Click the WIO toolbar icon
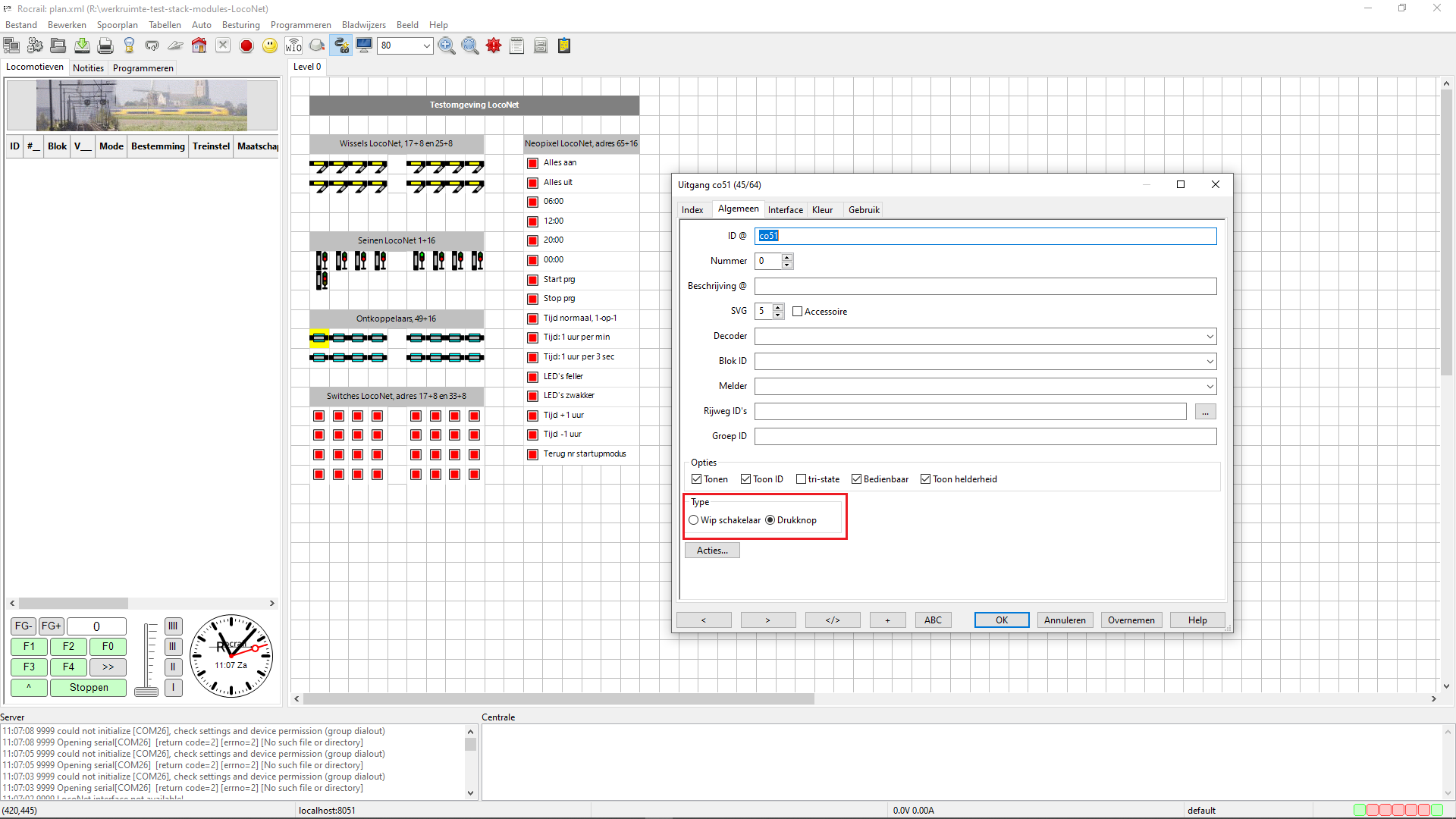 pos(293,46)
